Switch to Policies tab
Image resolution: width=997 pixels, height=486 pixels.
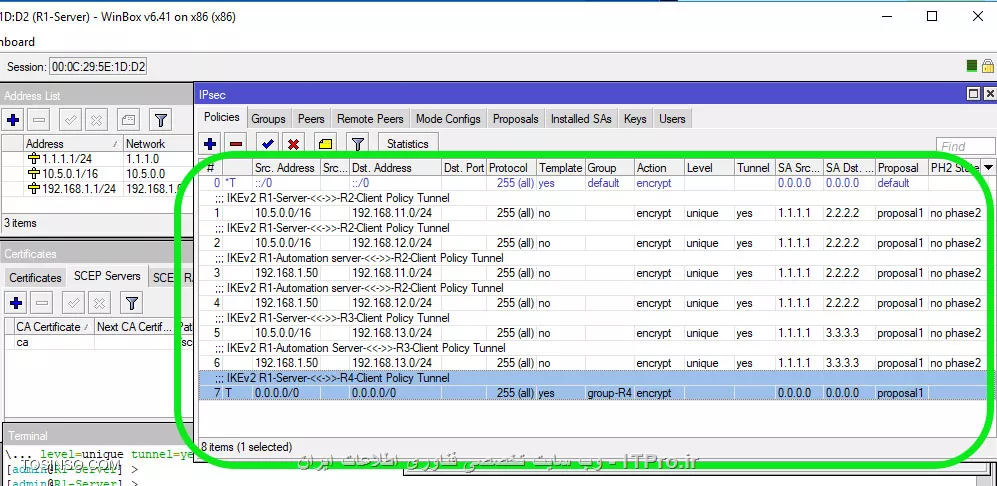[222, 118]
